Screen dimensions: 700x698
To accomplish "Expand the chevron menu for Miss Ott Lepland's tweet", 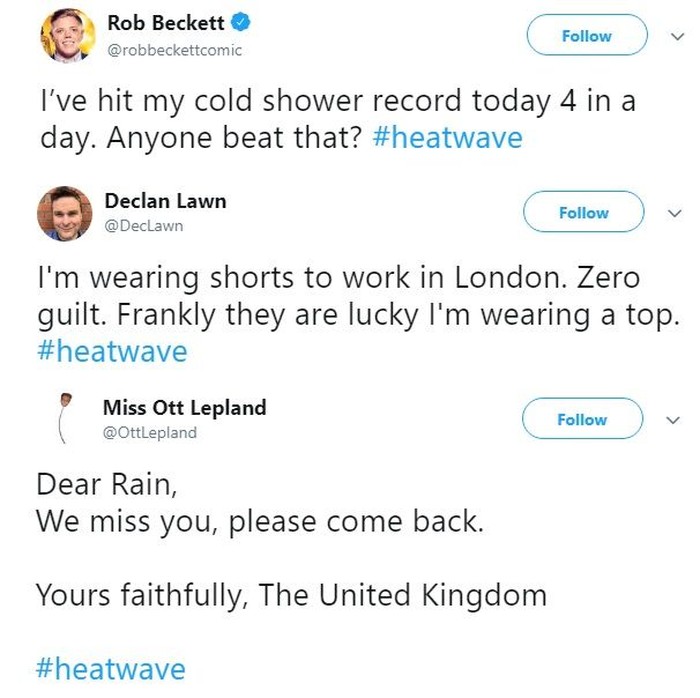I will pos(674,420).
